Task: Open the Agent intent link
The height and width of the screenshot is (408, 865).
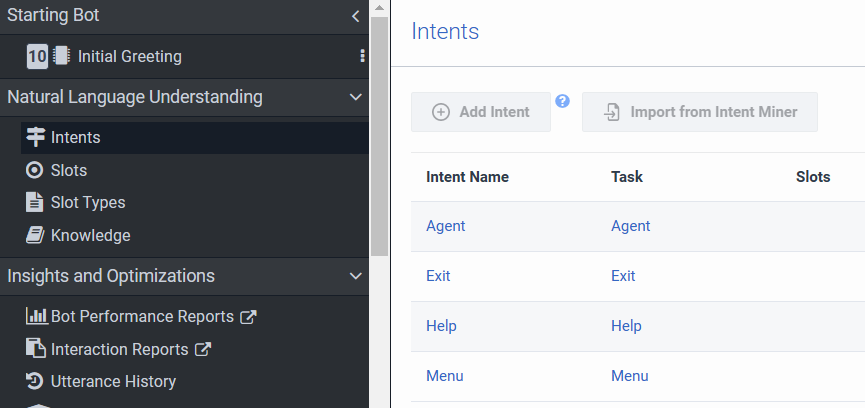Action: point(446,226)
